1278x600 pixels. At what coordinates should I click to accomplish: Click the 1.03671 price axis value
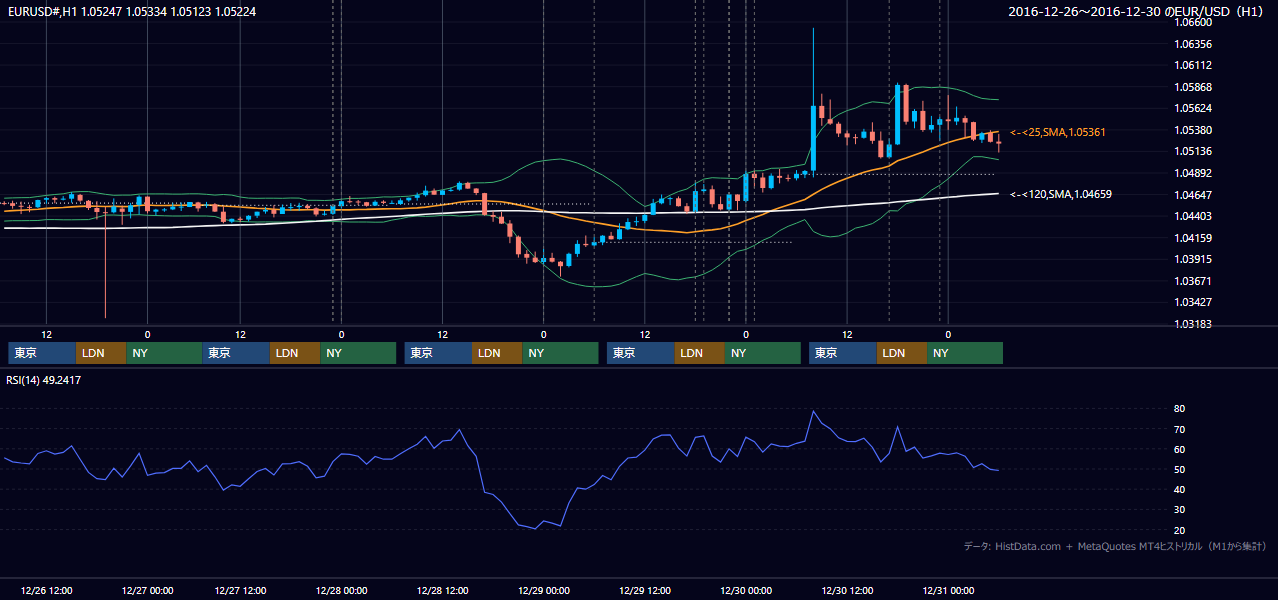[x=1193, y=281]
